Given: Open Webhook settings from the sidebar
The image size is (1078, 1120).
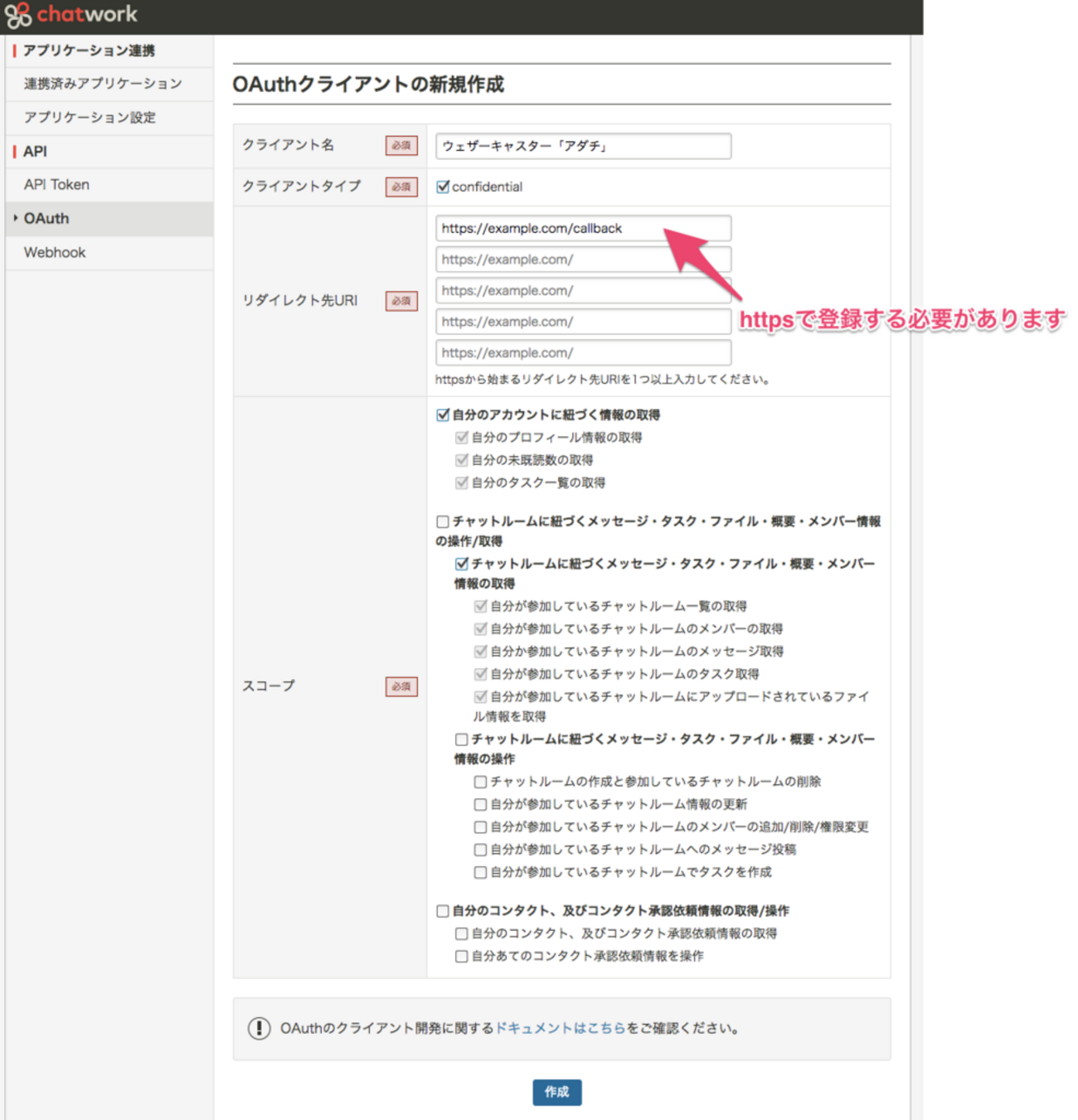Looking at the screenshot, I should (x=55, y=252).
